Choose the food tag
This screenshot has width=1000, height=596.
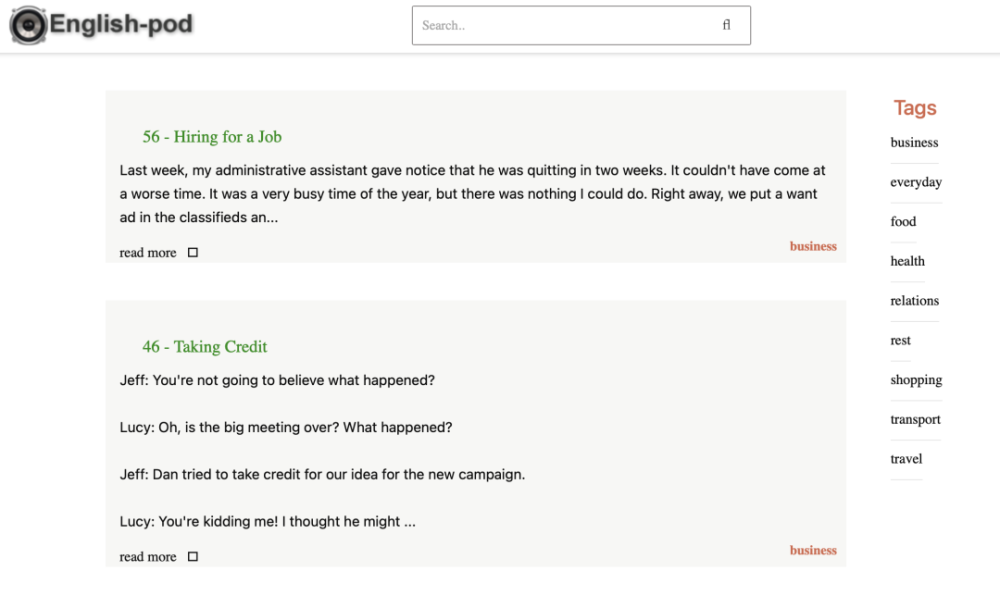point(903,221)
